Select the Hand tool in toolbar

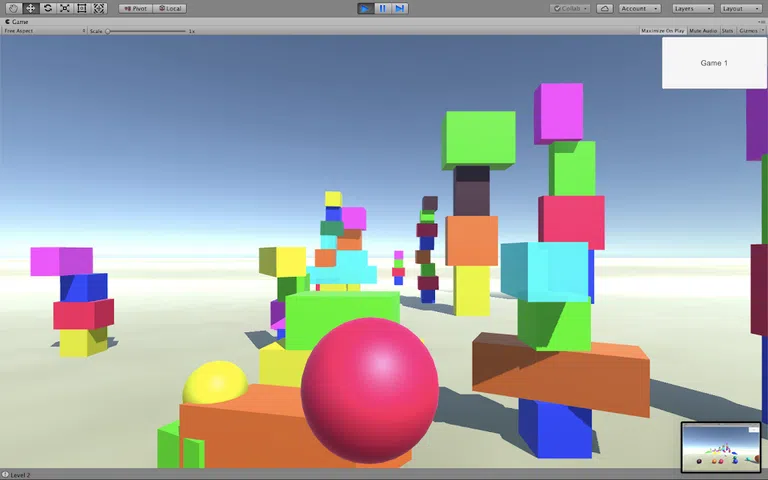(x=13, y=8)
